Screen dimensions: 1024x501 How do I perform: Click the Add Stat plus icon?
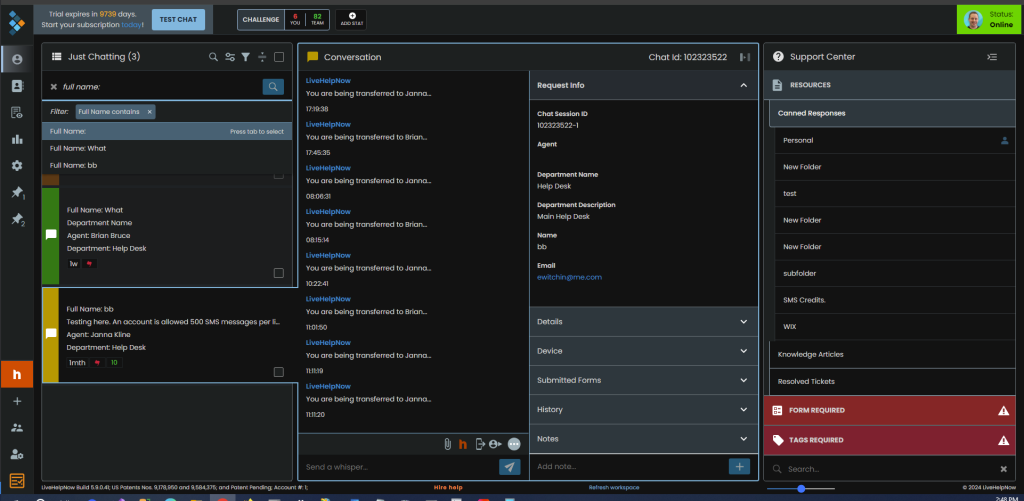(x=351, y=18)
